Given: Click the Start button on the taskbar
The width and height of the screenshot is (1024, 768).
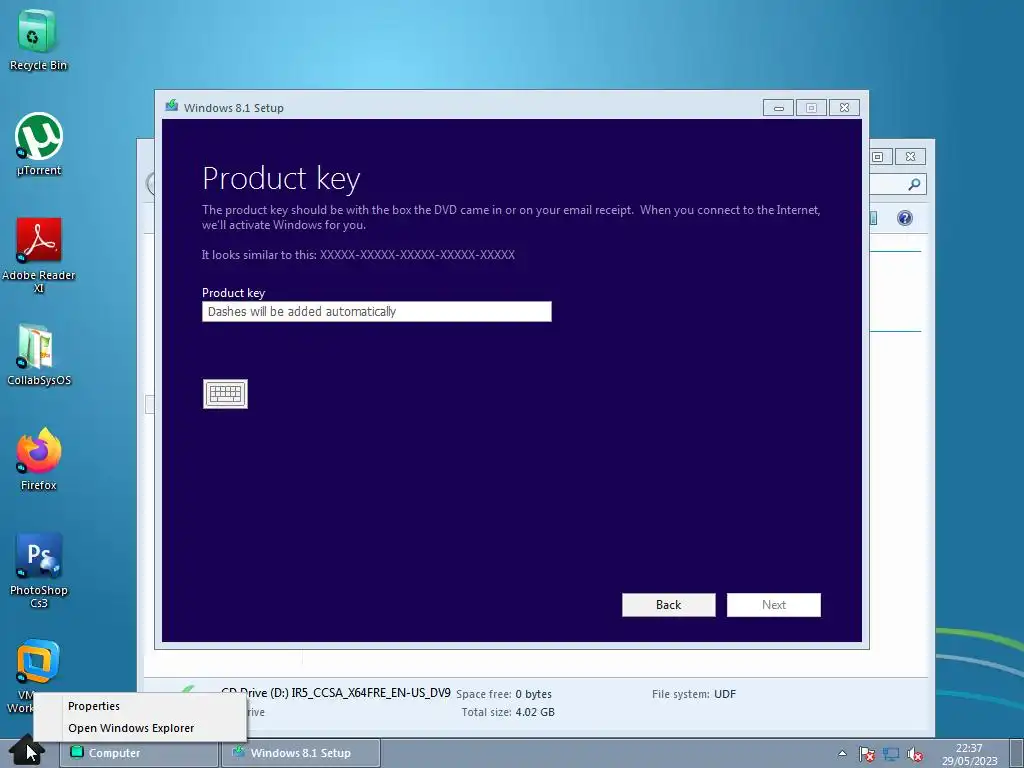Looking at the screenshot, I should click(26, 751).
